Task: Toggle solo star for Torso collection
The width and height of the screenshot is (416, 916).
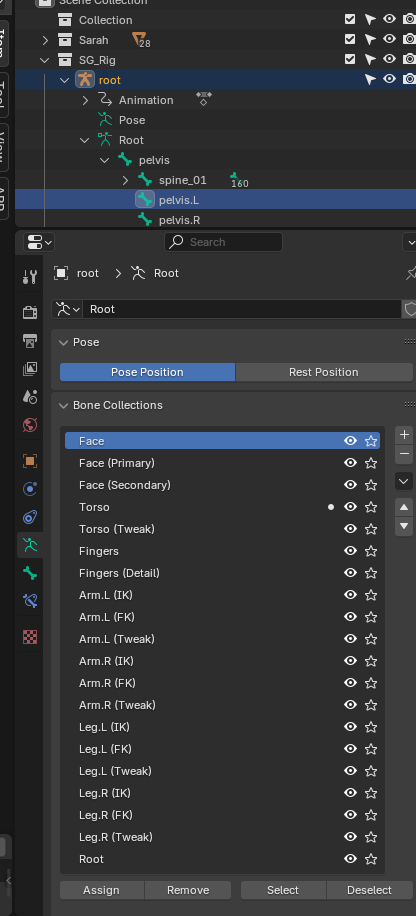Action: tap(370, 507)
